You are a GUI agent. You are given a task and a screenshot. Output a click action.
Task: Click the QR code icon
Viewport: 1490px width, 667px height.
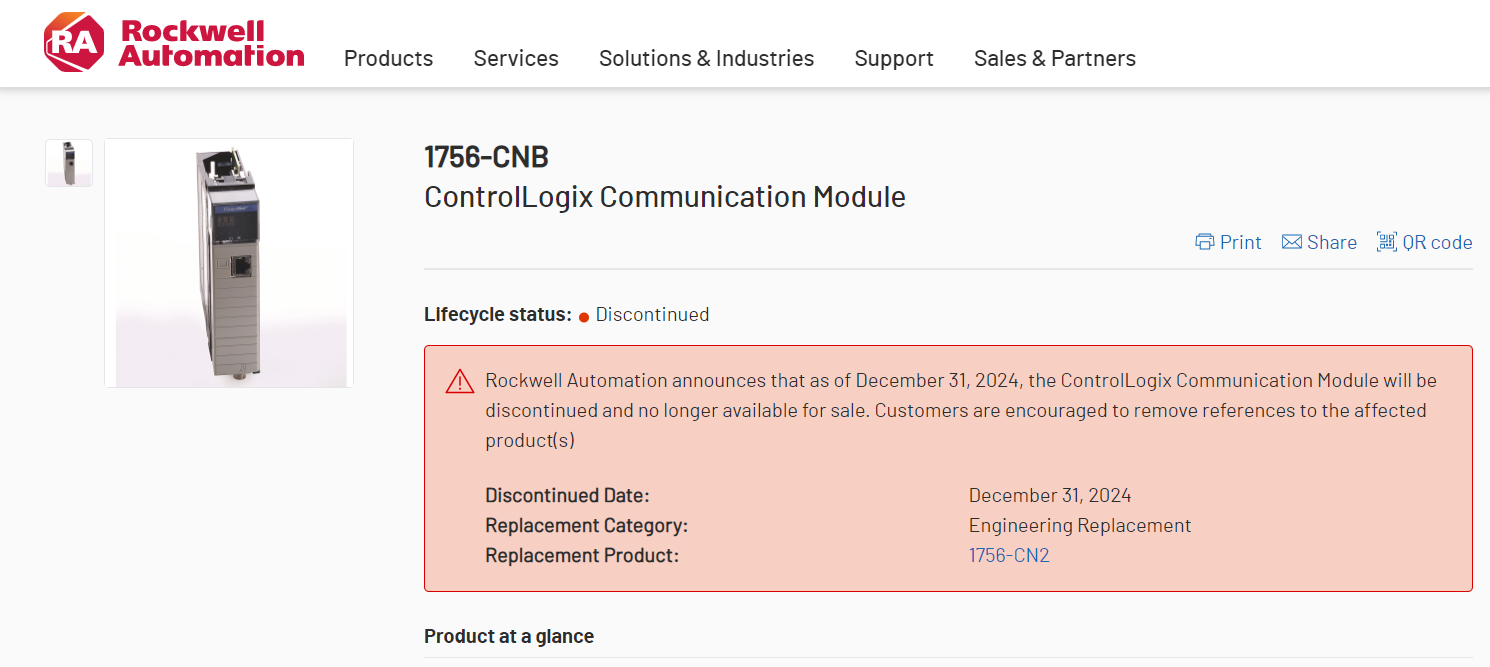(x=1386, y=242)
